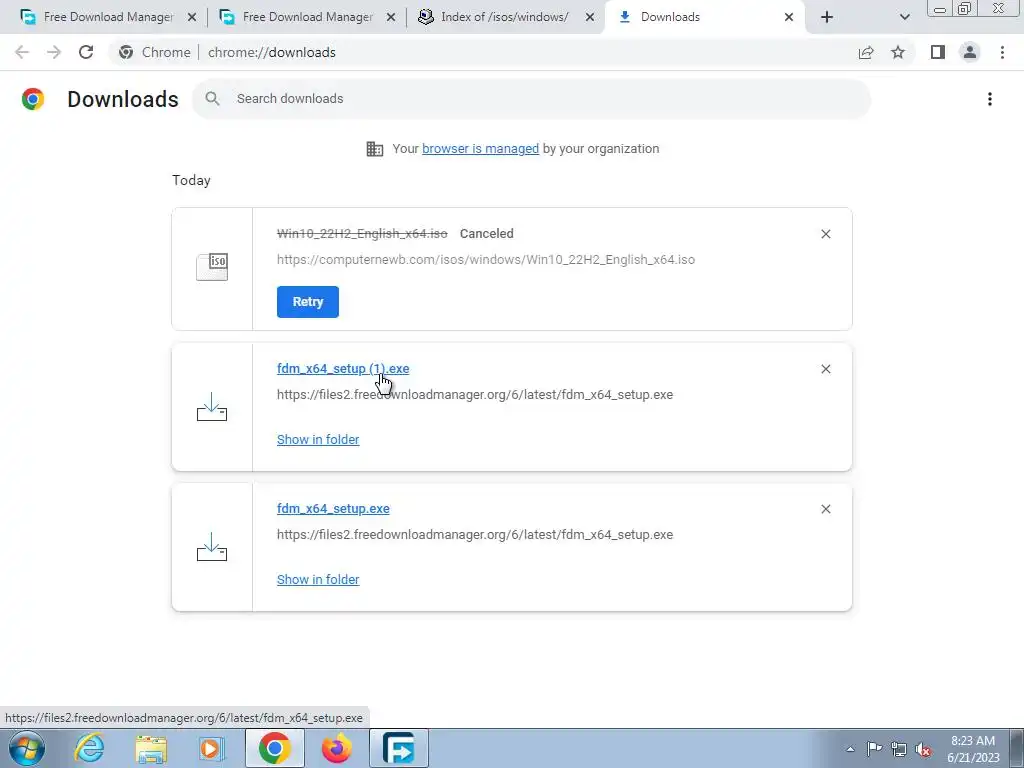This screenshot has height=768, width=1024.
Task: Click the Chrome logo beside Downloads title
Action: pos(33,99)
